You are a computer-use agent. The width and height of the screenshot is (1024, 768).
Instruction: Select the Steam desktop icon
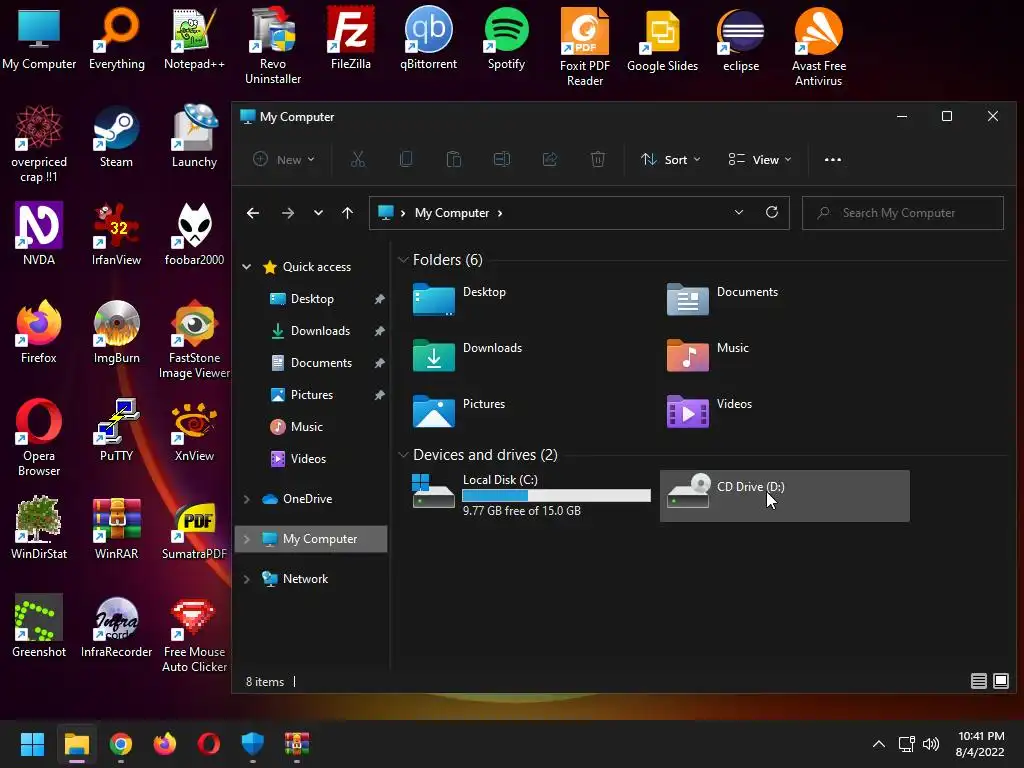pos(116,137)
